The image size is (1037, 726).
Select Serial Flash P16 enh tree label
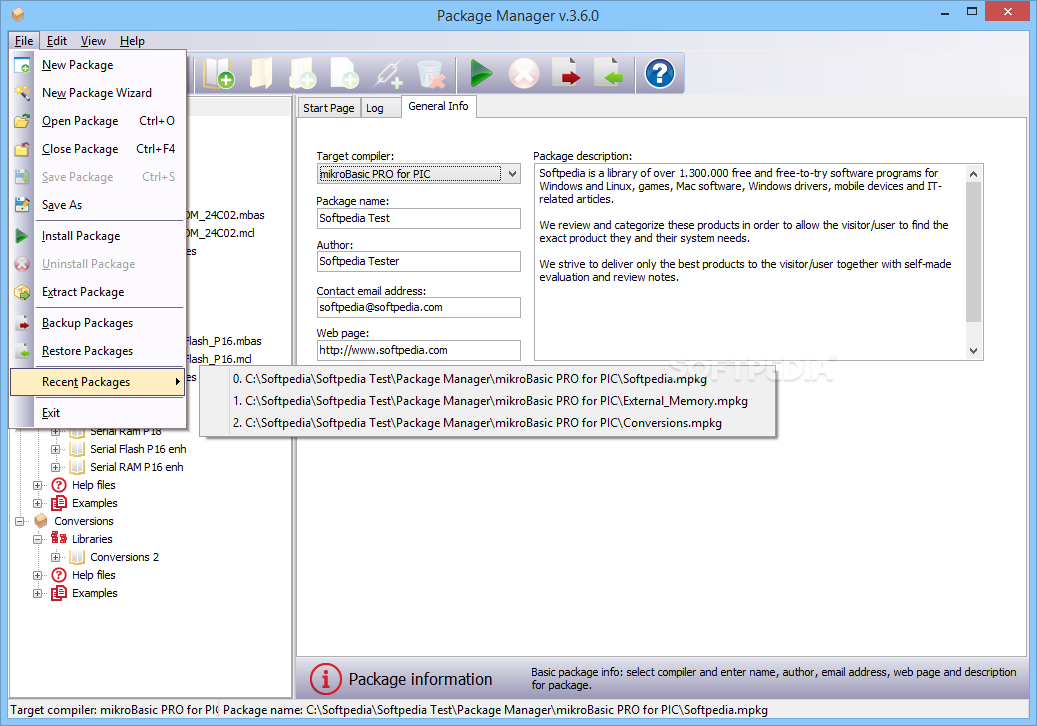point(138,449)
